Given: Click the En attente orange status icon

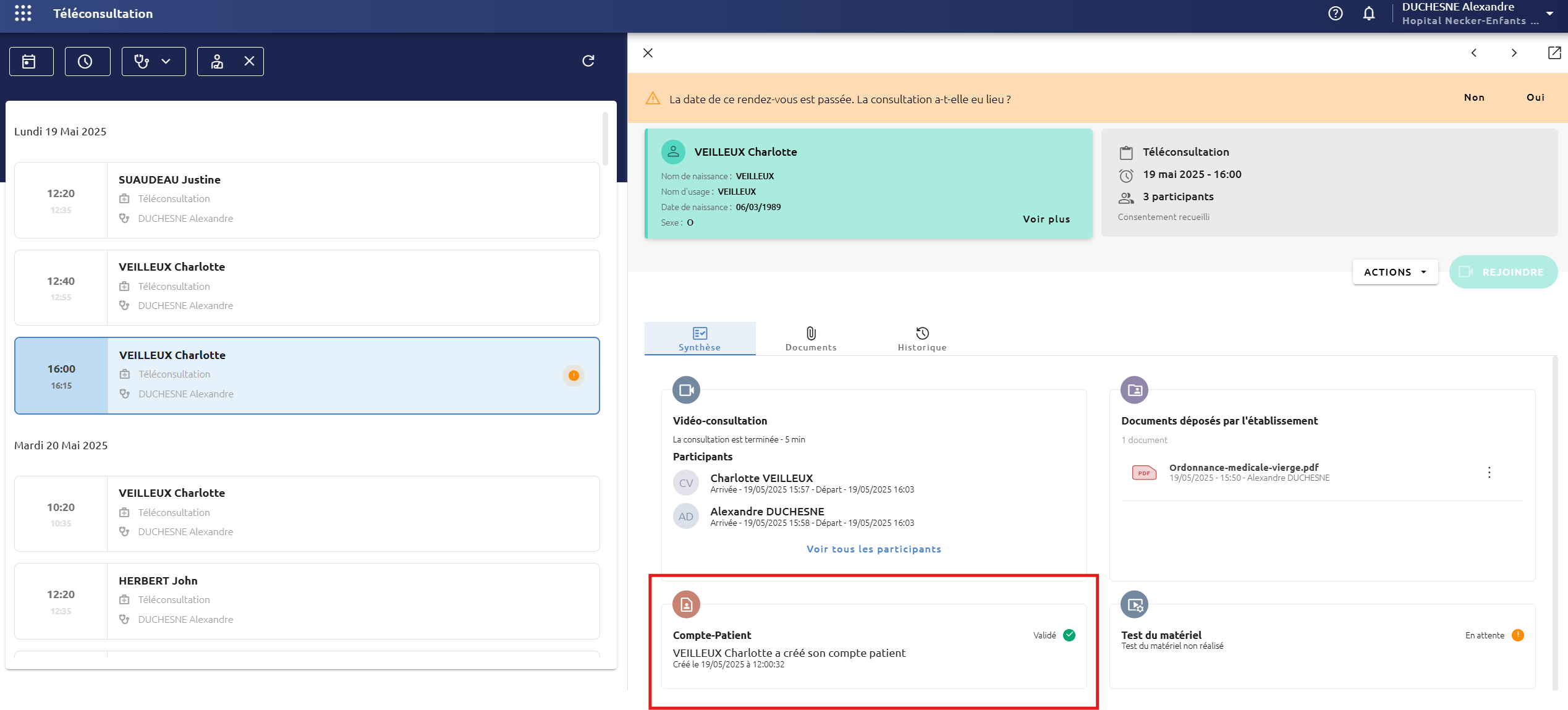Looking at the screenshot, I should coord(1518,635).
